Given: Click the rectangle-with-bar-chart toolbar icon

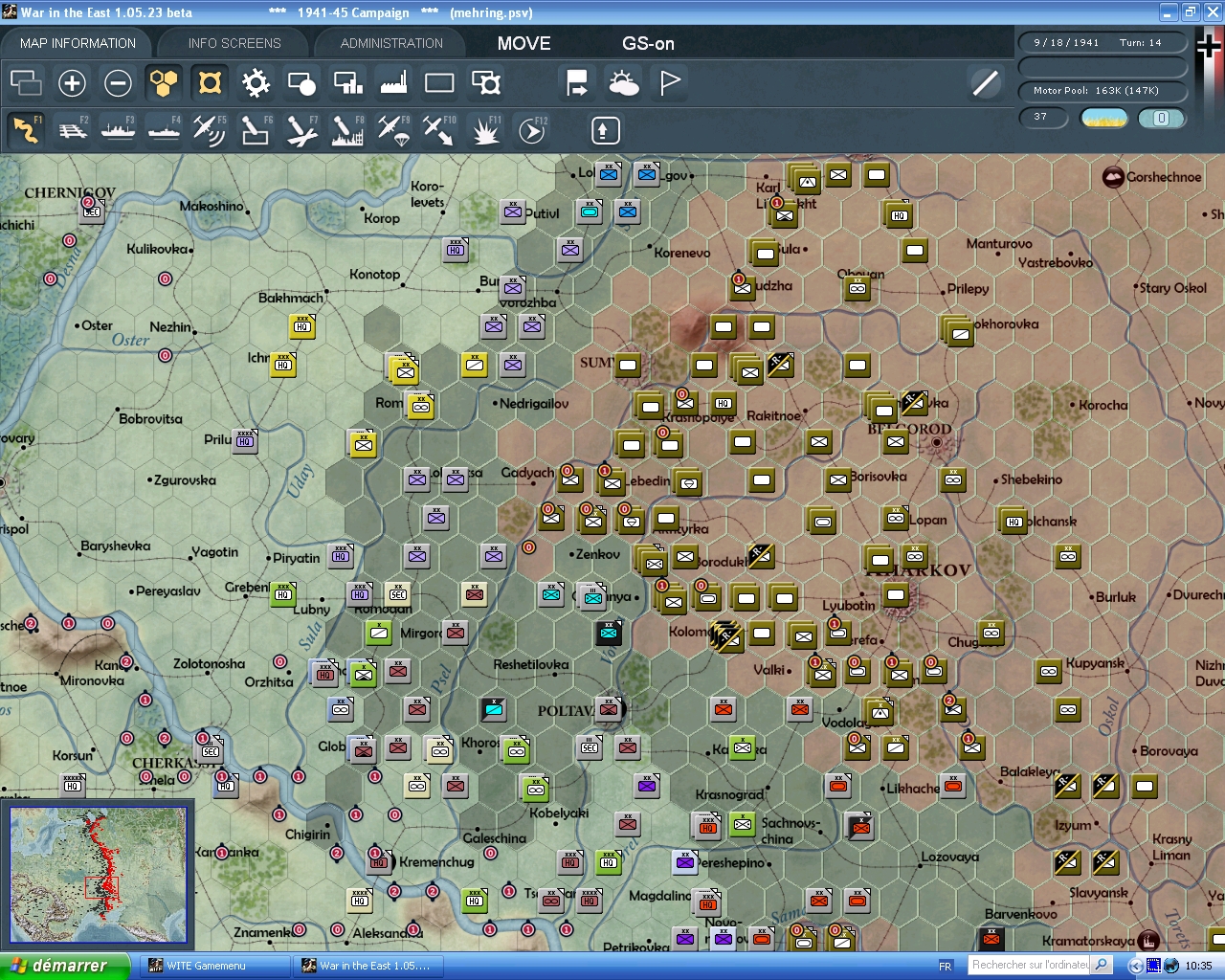Looking at the screenshot, I should click(347, 83).
